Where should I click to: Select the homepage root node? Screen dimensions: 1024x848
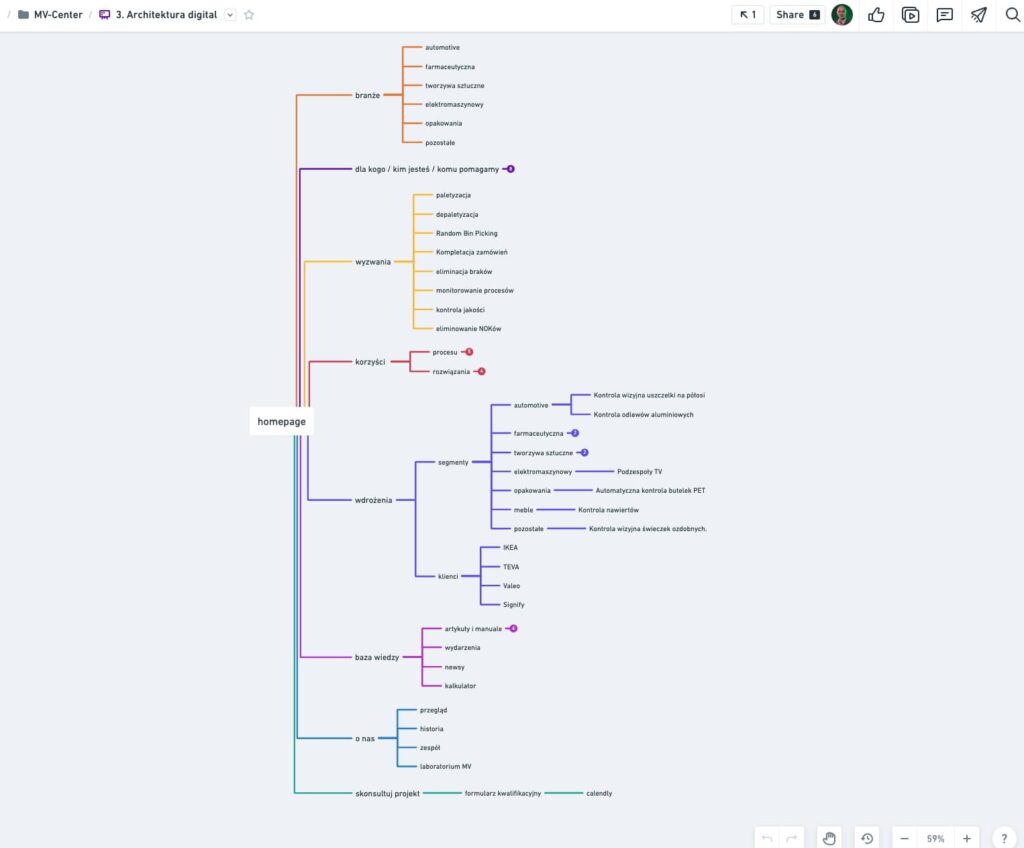coord(281,422)
